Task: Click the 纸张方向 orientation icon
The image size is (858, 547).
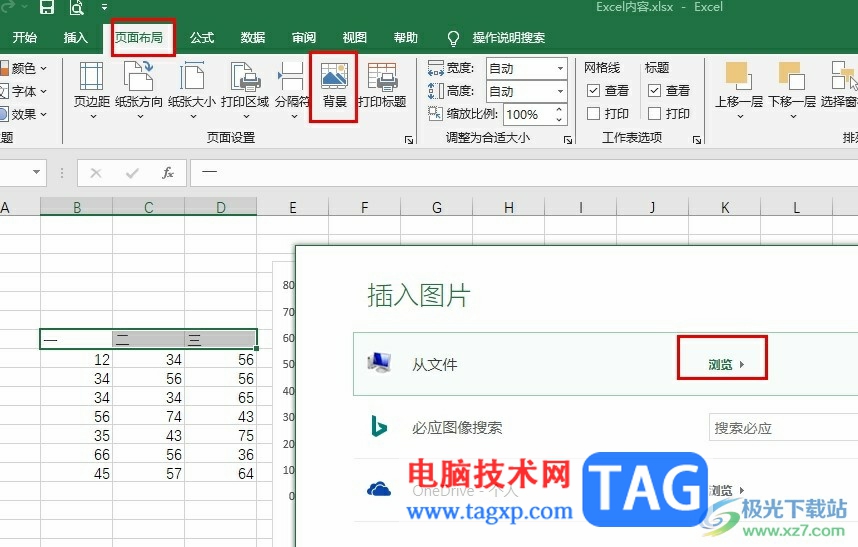Action: tap(138, 76)
